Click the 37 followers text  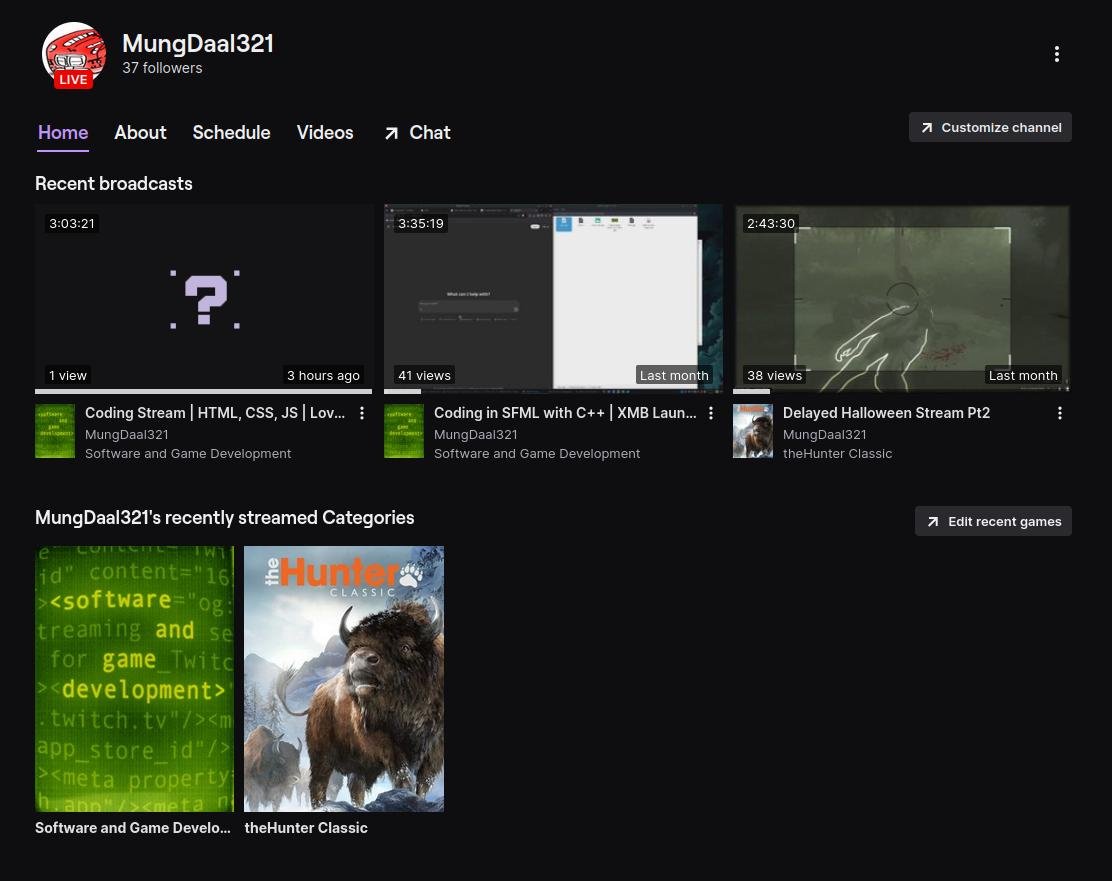point(162,68)
